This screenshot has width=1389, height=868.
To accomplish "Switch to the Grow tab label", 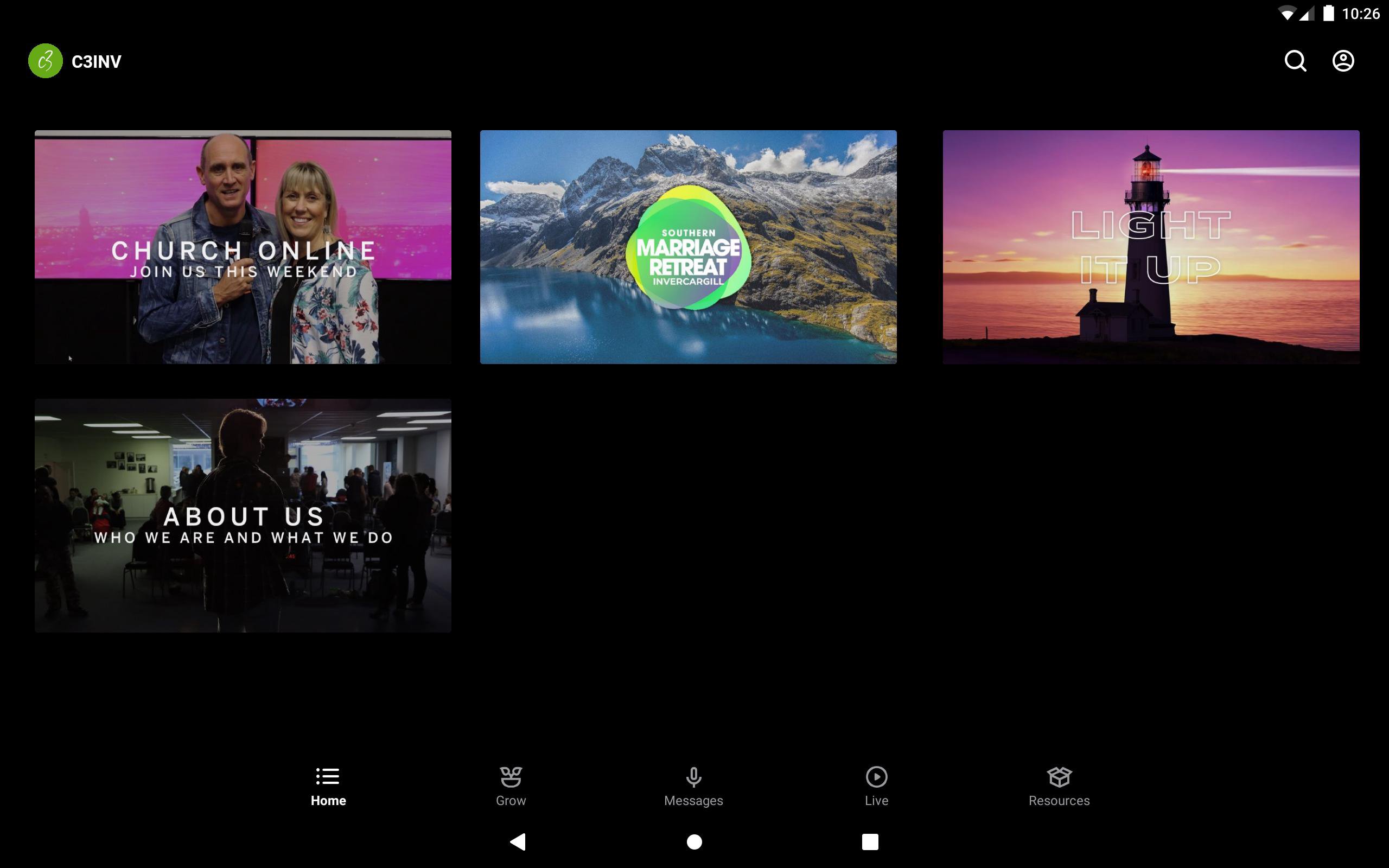I will point(510,800).
